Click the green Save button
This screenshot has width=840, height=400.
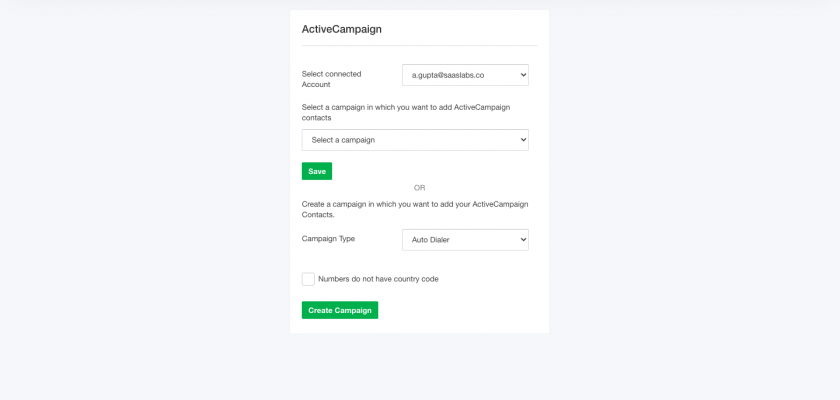317,171
